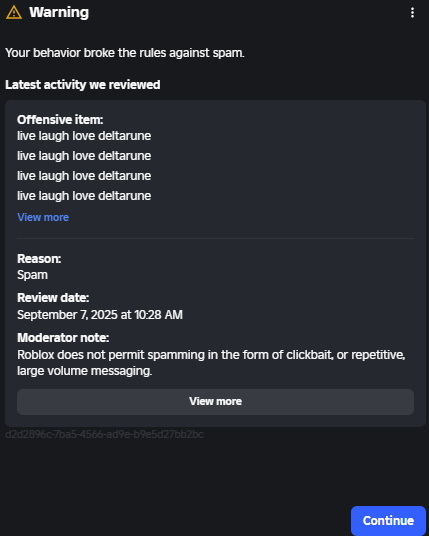Select the case ID text d2d2896c
The height and width of the screenshot is (536, 429).
pos(104,434)
